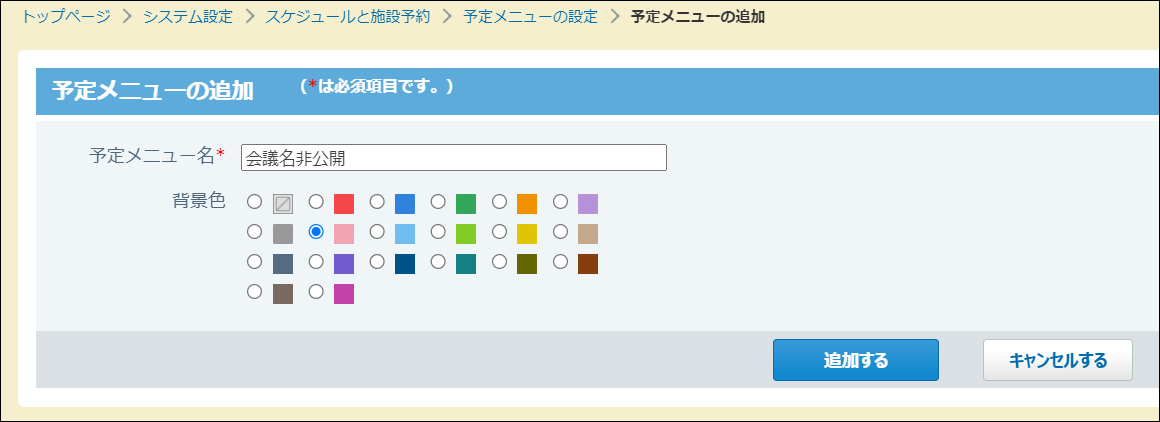Select the radio button for brown color
This screenshot has width=1160, height=422.
560,262
